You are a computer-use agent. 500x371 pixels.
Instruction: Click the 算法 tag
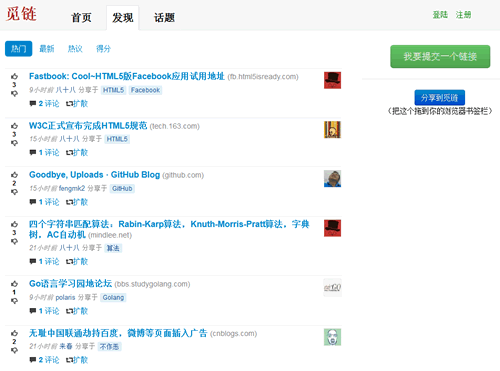coord(113,248)
